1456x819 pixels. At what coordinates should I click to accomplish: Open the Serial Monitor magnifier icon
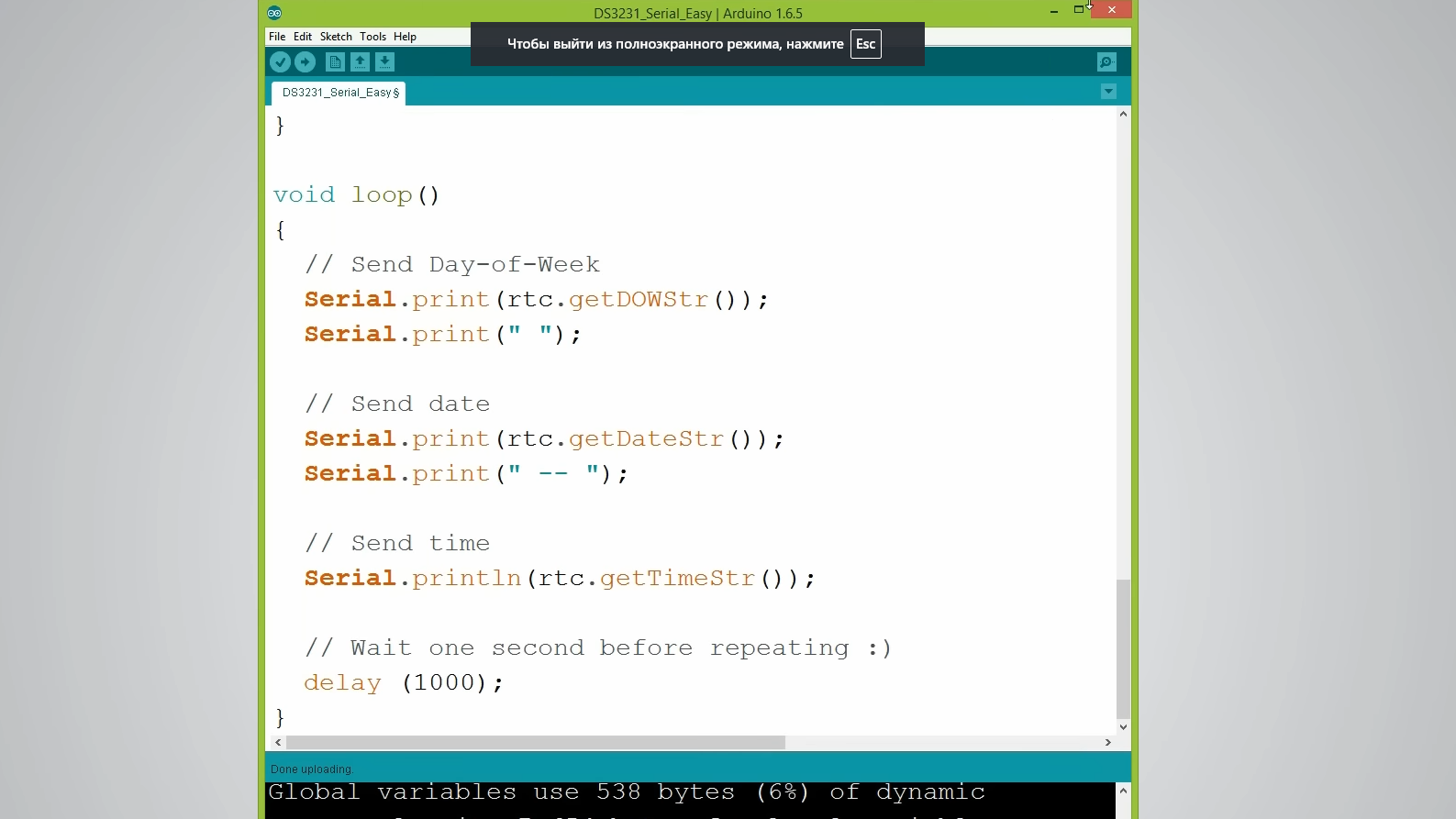click(1106, 61)
